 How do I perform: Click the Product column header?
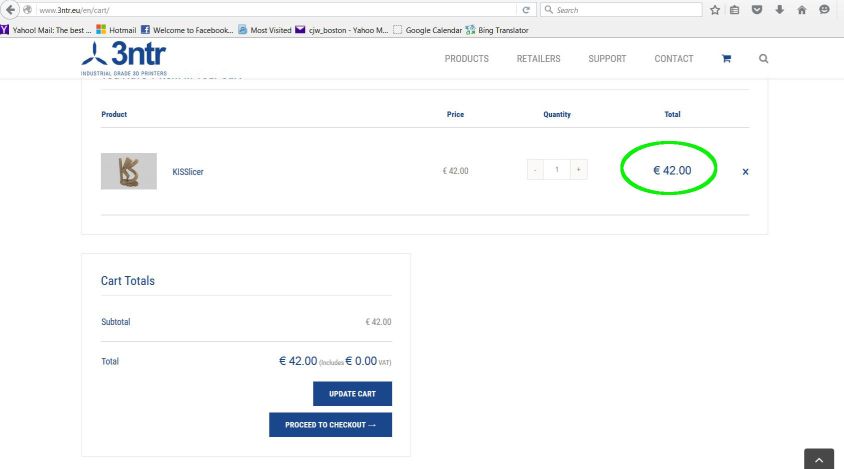[x=114, y=114]
